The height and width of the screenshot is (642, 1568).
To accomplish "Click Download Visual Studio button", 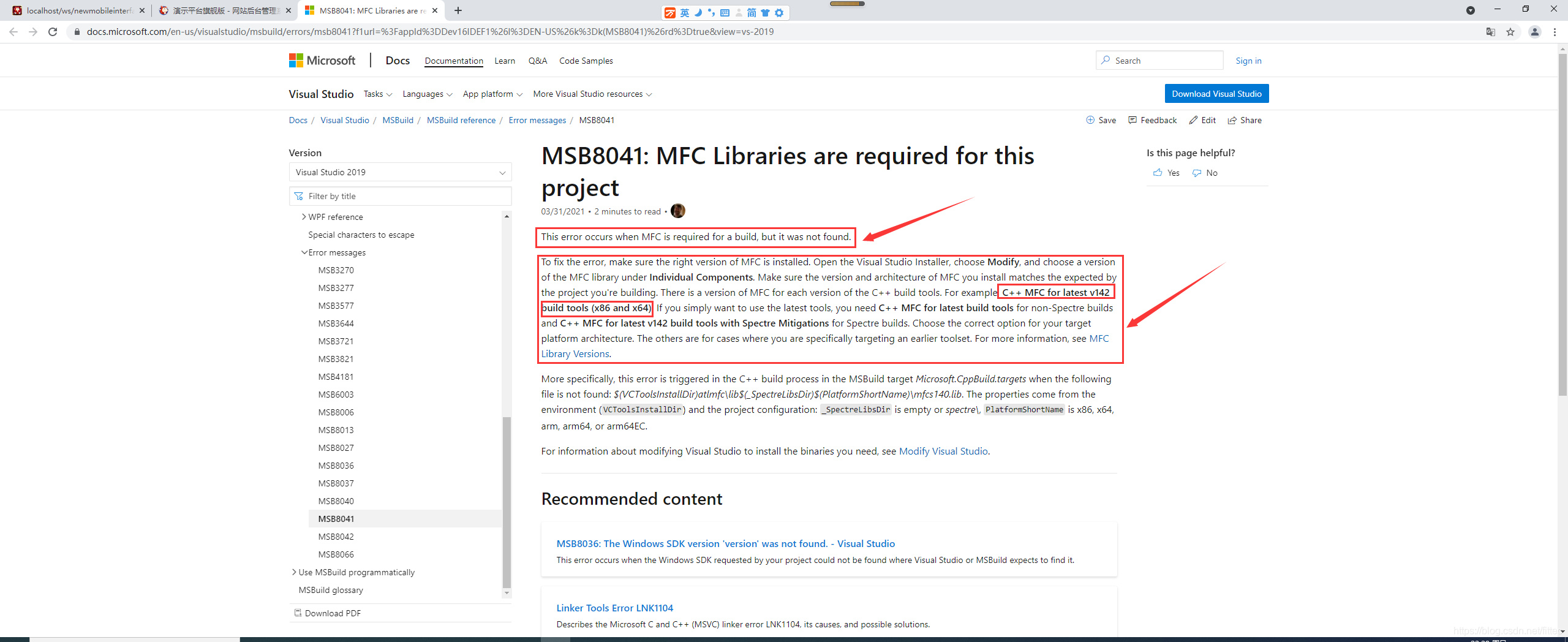I will click(1216, 94).
